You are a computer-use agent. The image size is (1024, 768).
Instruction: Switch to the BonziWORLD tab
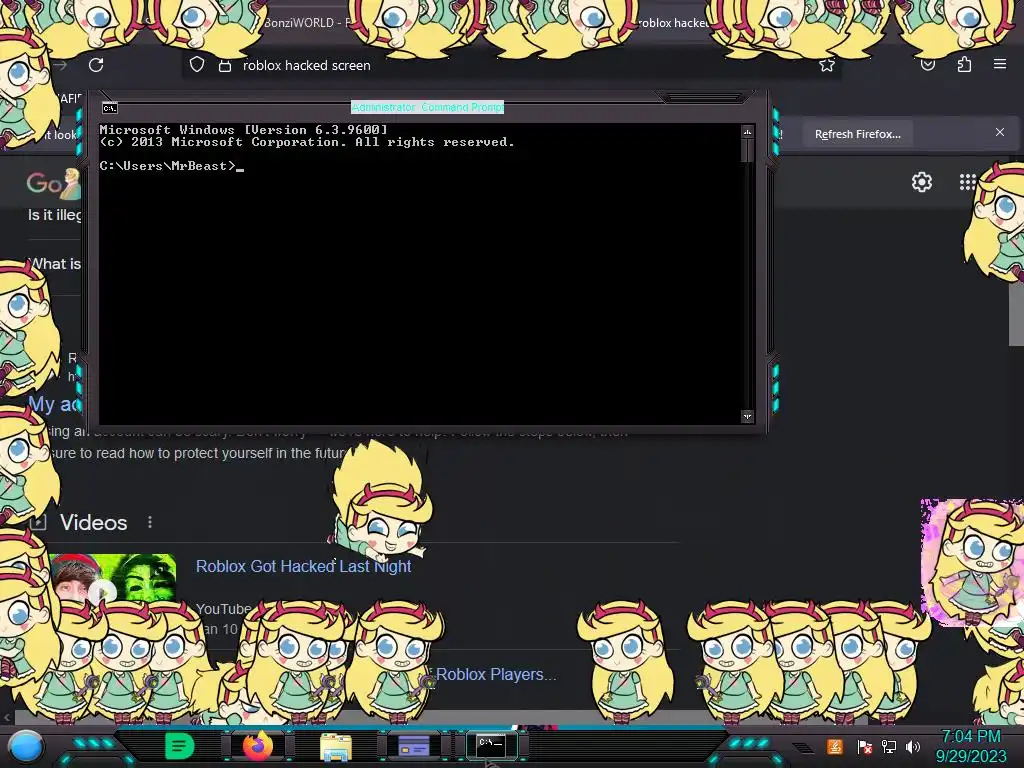[x=307, y=22]
